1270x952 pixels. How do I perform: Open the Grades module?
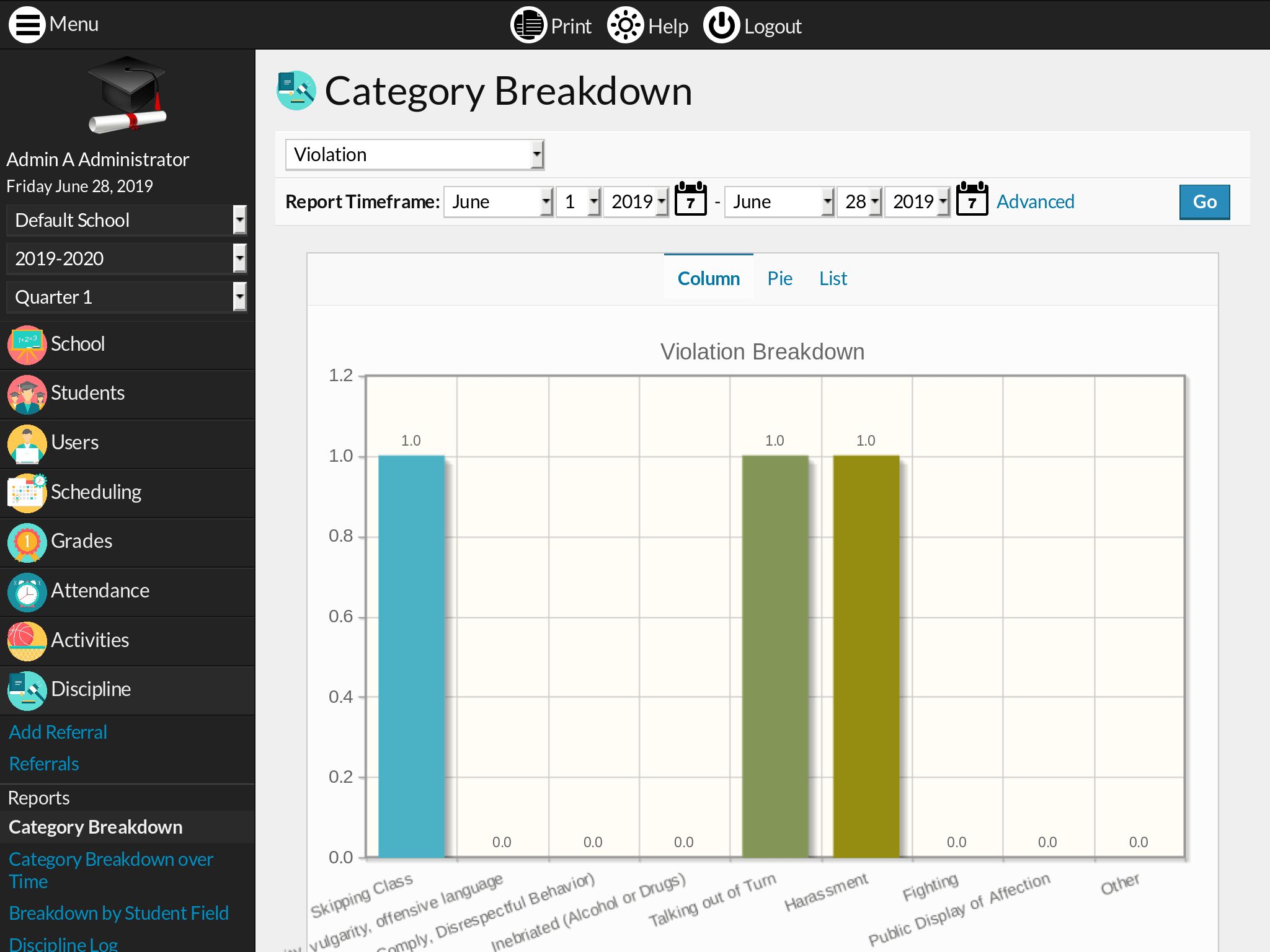81,541
